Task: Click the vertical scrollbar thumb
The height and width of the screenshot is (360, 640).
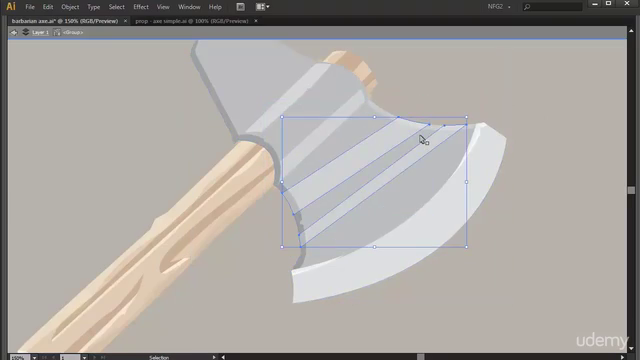Action: [x=631, y=190]
